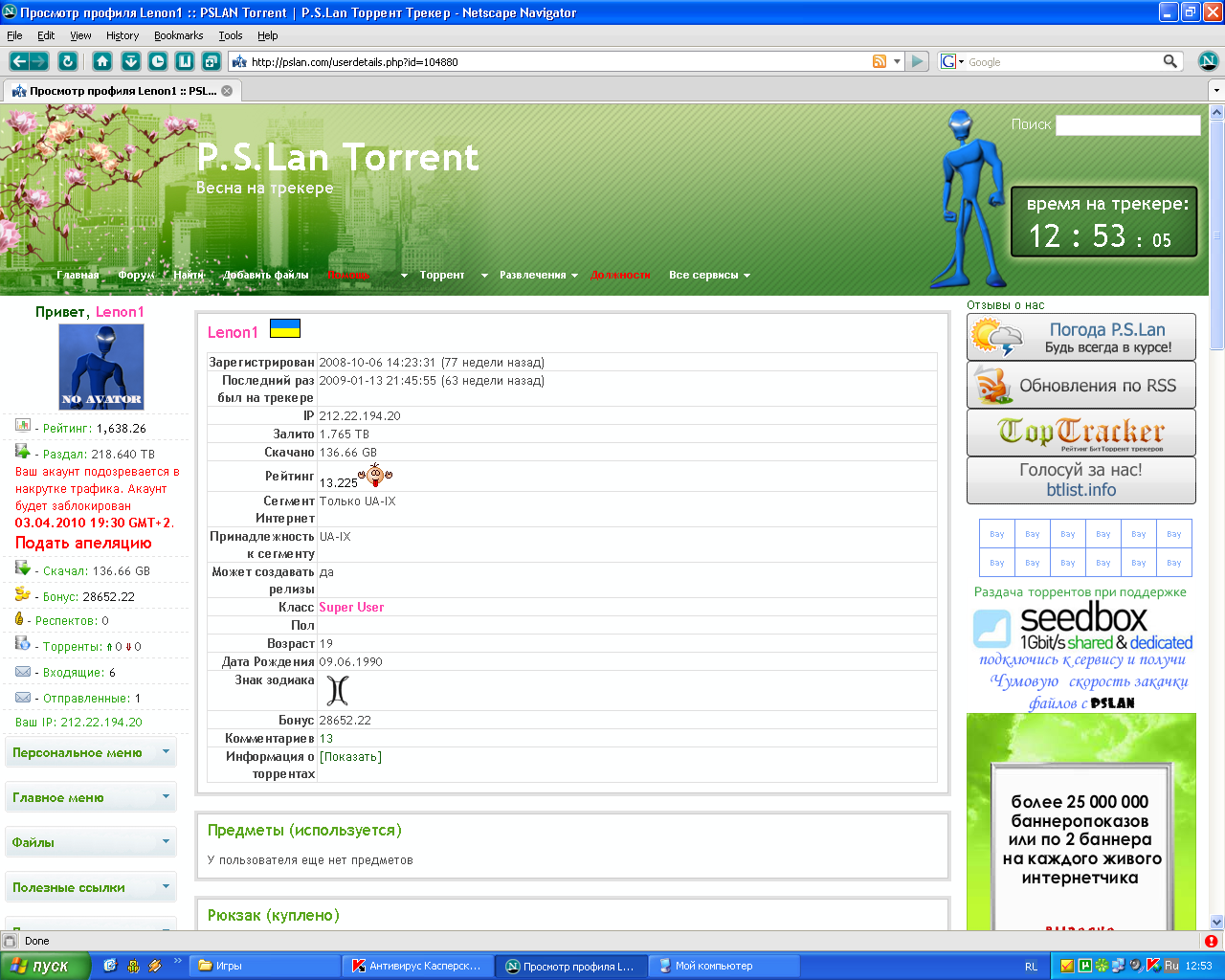
Task: Click the Netscape N throbber logo
Action: point(1209,61)
